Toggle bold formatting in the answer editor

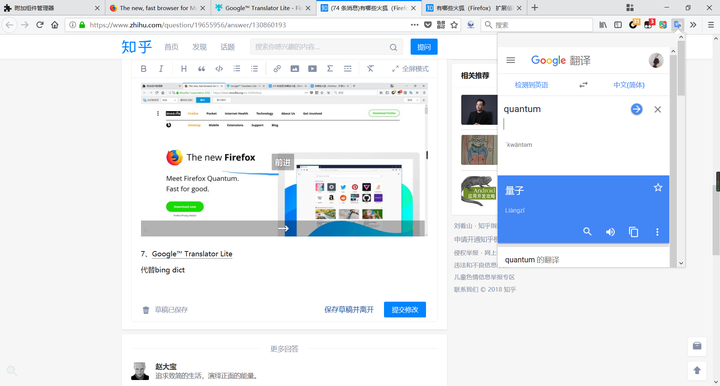click(143, 68)
